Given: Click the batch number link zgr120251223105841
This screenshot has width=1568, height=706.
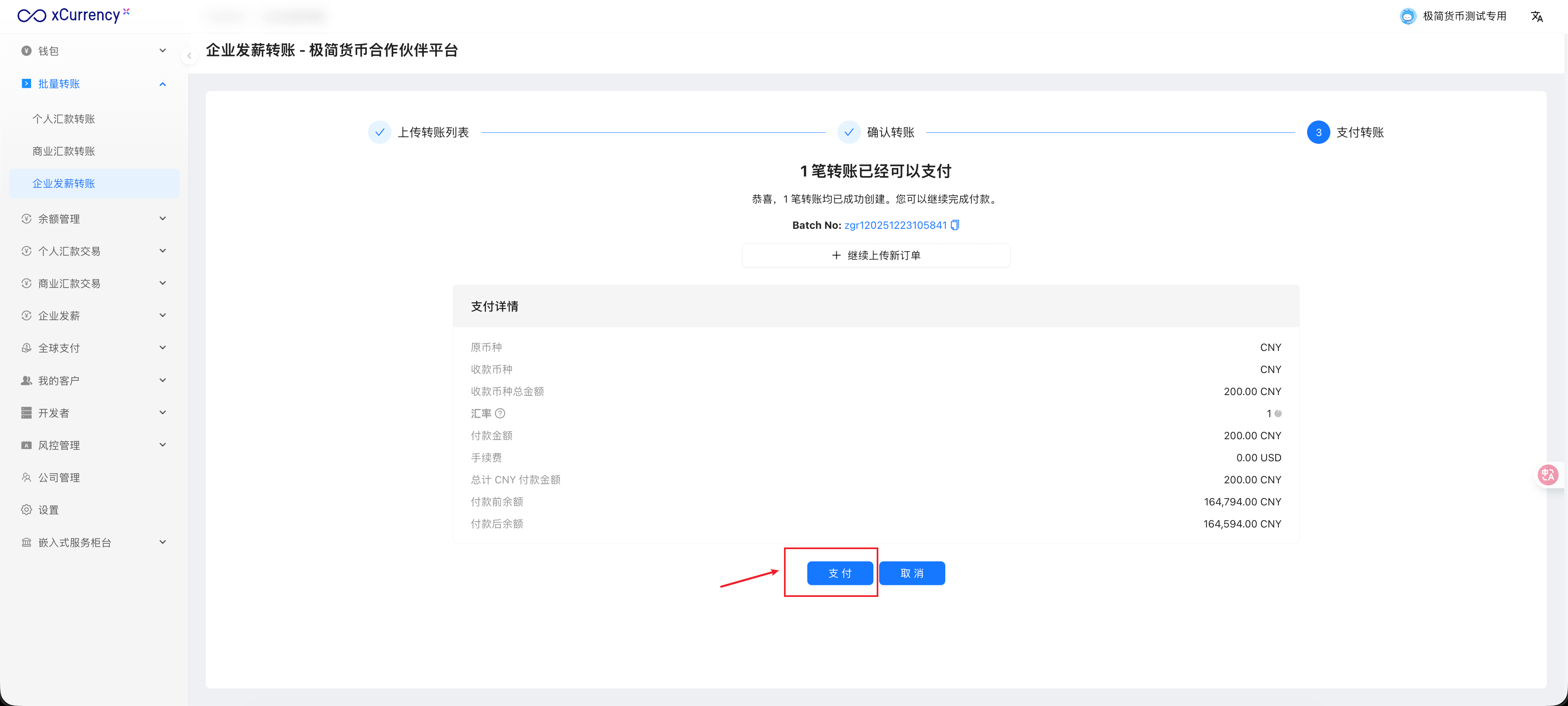Looking at the screenshot, I should [895, 225].
